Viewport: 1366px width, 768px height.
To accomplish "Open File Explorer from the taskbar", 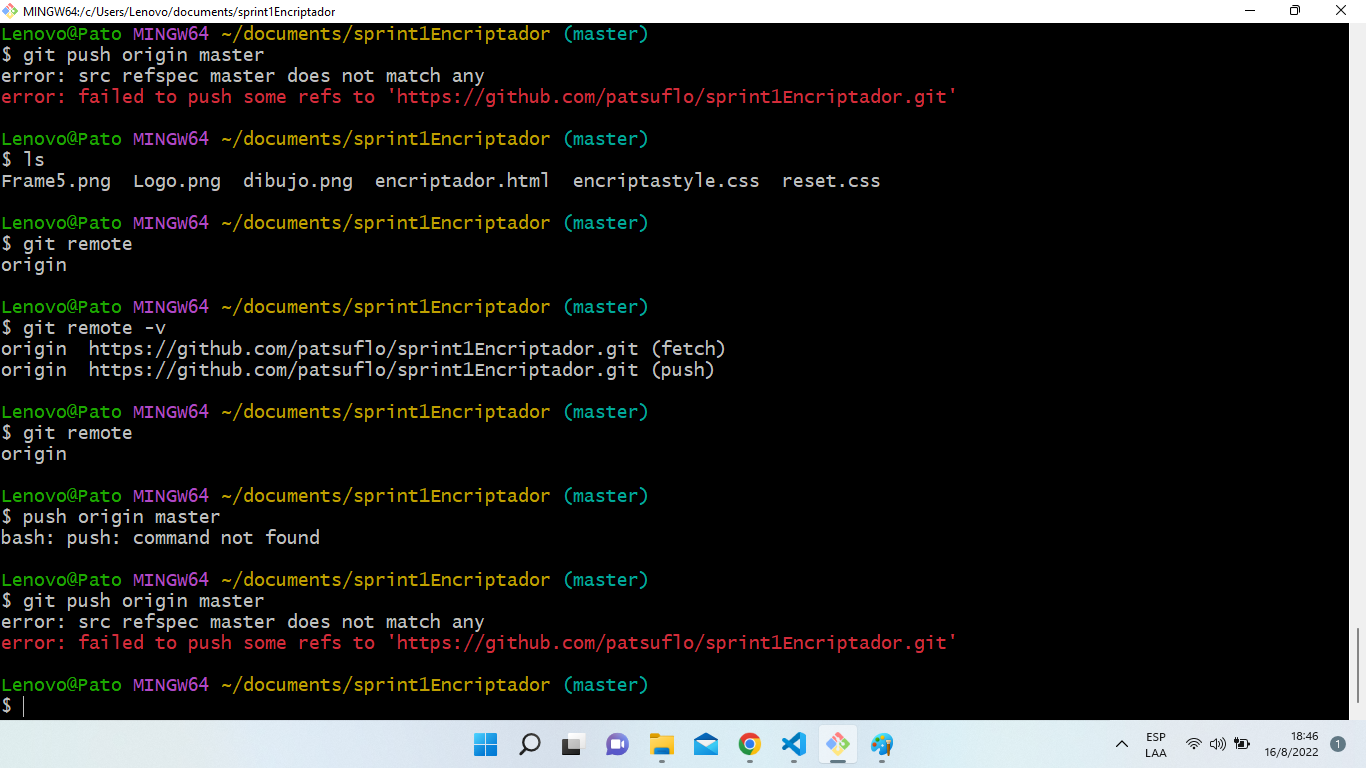I will [661, 744].
